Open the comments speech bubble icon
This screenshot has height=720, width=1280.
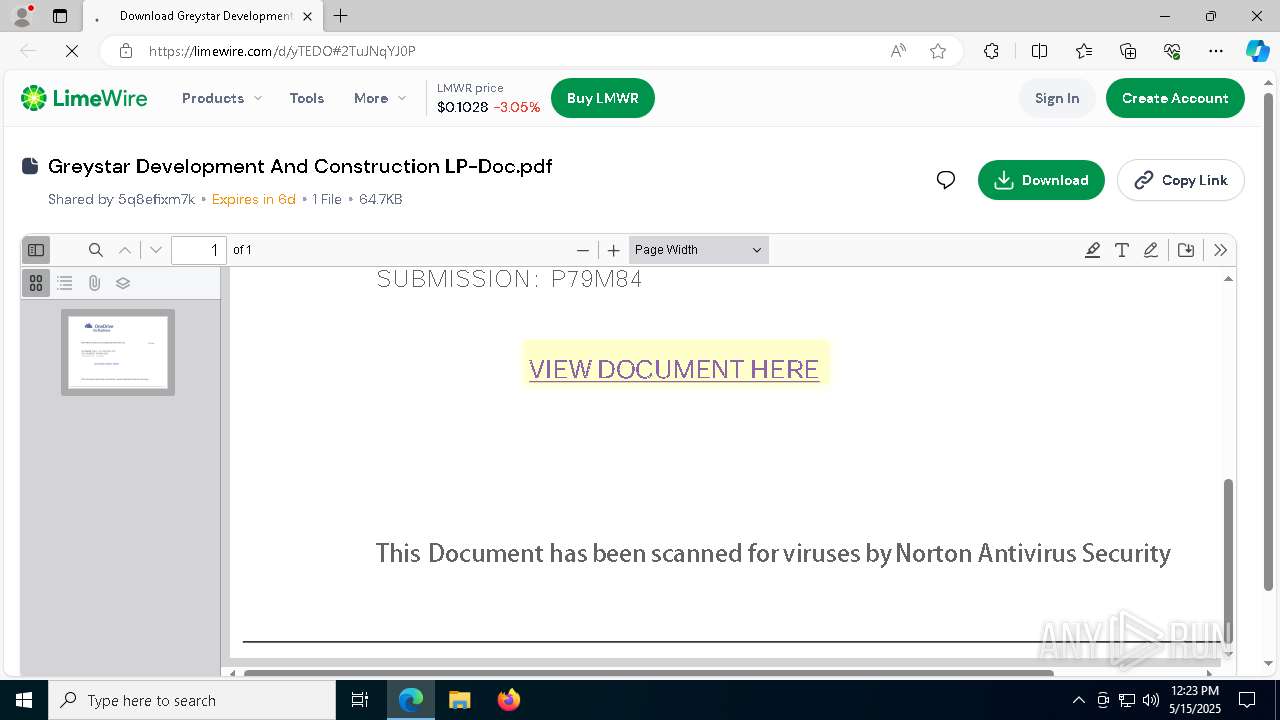tap(946, 180)
